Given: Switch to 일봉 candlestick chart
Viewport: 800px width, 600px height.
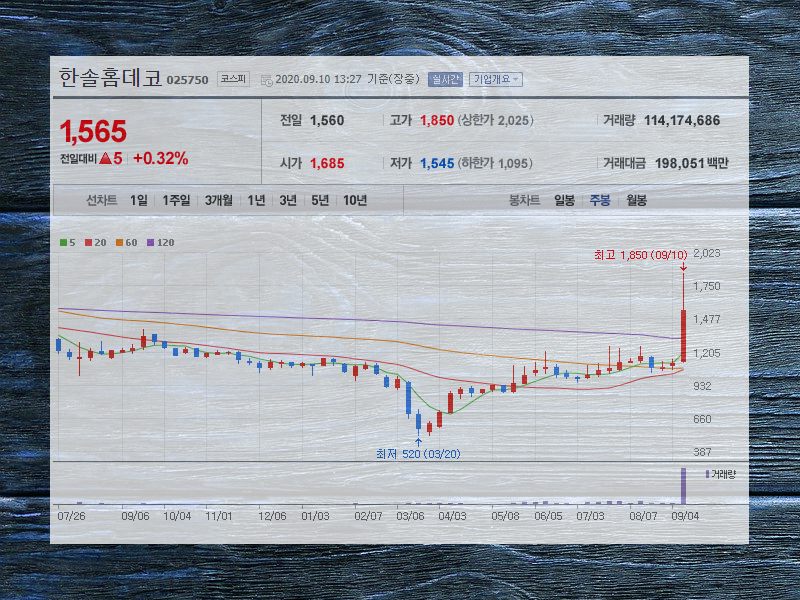Looking at the screenshot, I should pos(565,201).
